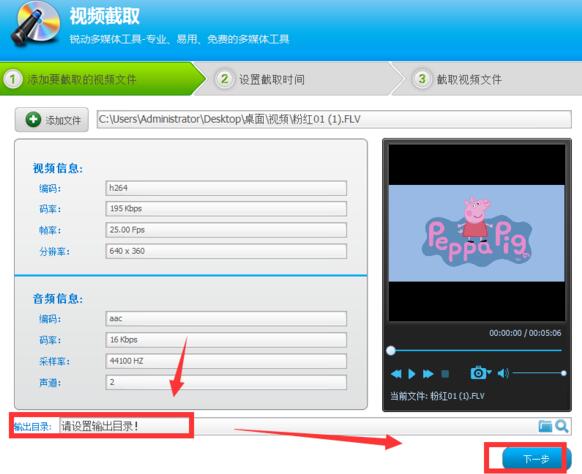Fast forward the video preview
This screenshot has width=582, height=474.
(x=428, y=374)
